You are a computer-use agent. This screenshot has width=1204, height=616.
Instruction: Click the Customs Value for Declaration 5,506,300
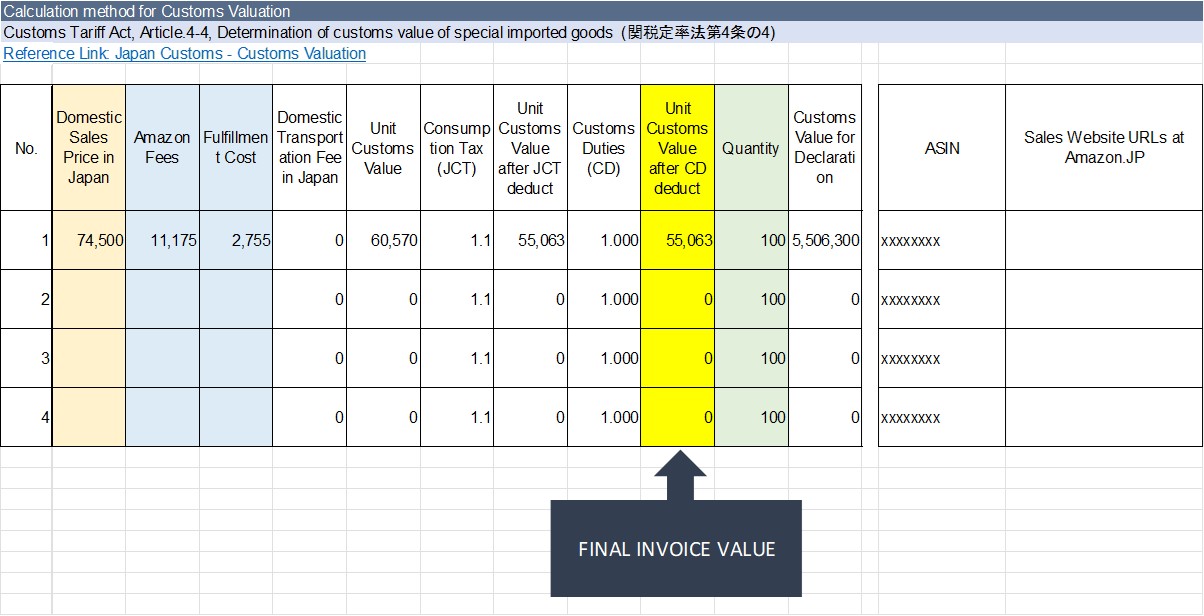pos(823,241)
